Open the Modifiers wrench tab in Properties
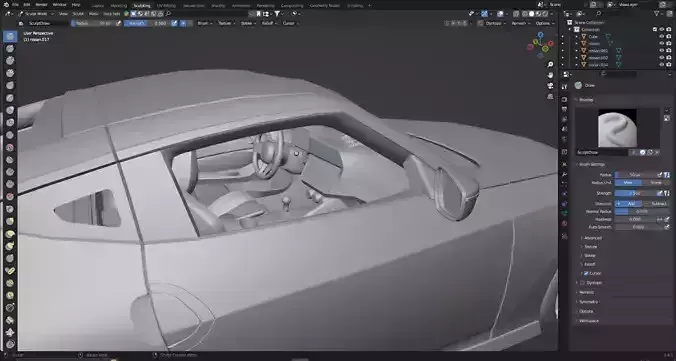Image resolution: width=676 pixels, height=361 pixels. click(564, 174)
